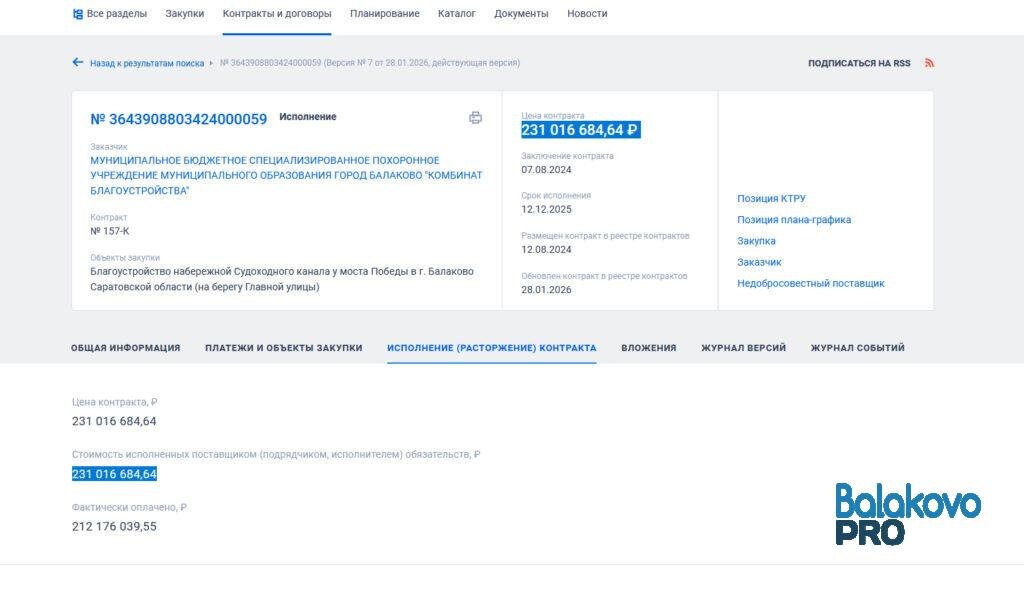1024x599 pixels.
Task: Click the paid amount 212 176 039,55
Action: (x=114, y=526)
